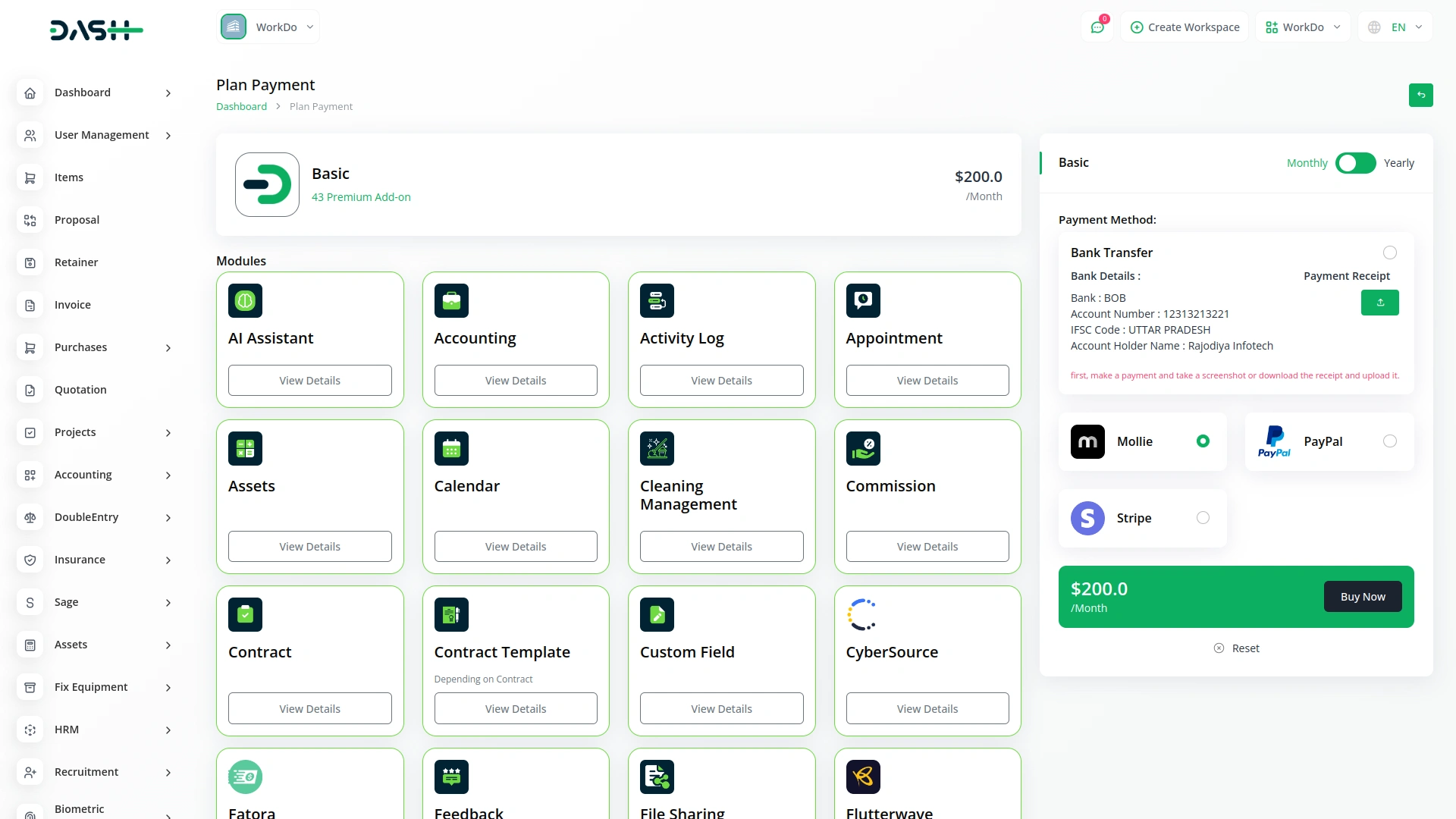Click the Dash logo in sidebar
Viewport: 1456px width, 819px height.
(96, 30)
